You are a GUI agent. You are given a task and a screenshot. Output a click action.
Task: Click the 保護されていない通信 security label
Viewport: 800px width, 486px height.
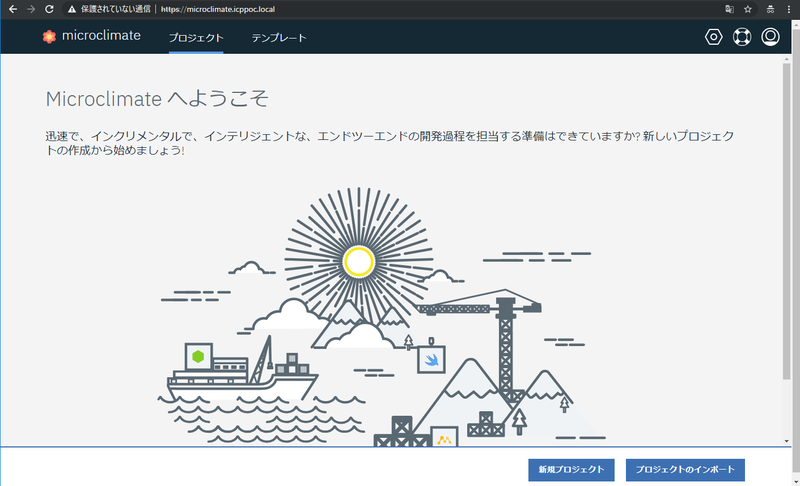point(115,9)
